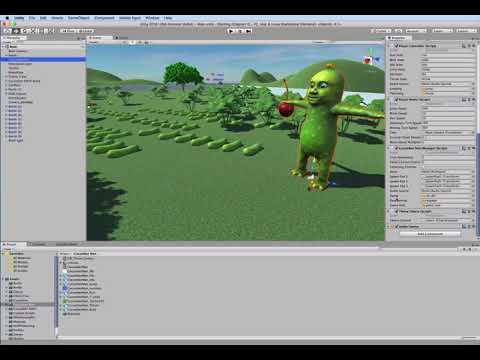Open the Window menu
The width and height of the screenshot is (480, 360).
tap(152, 18)
